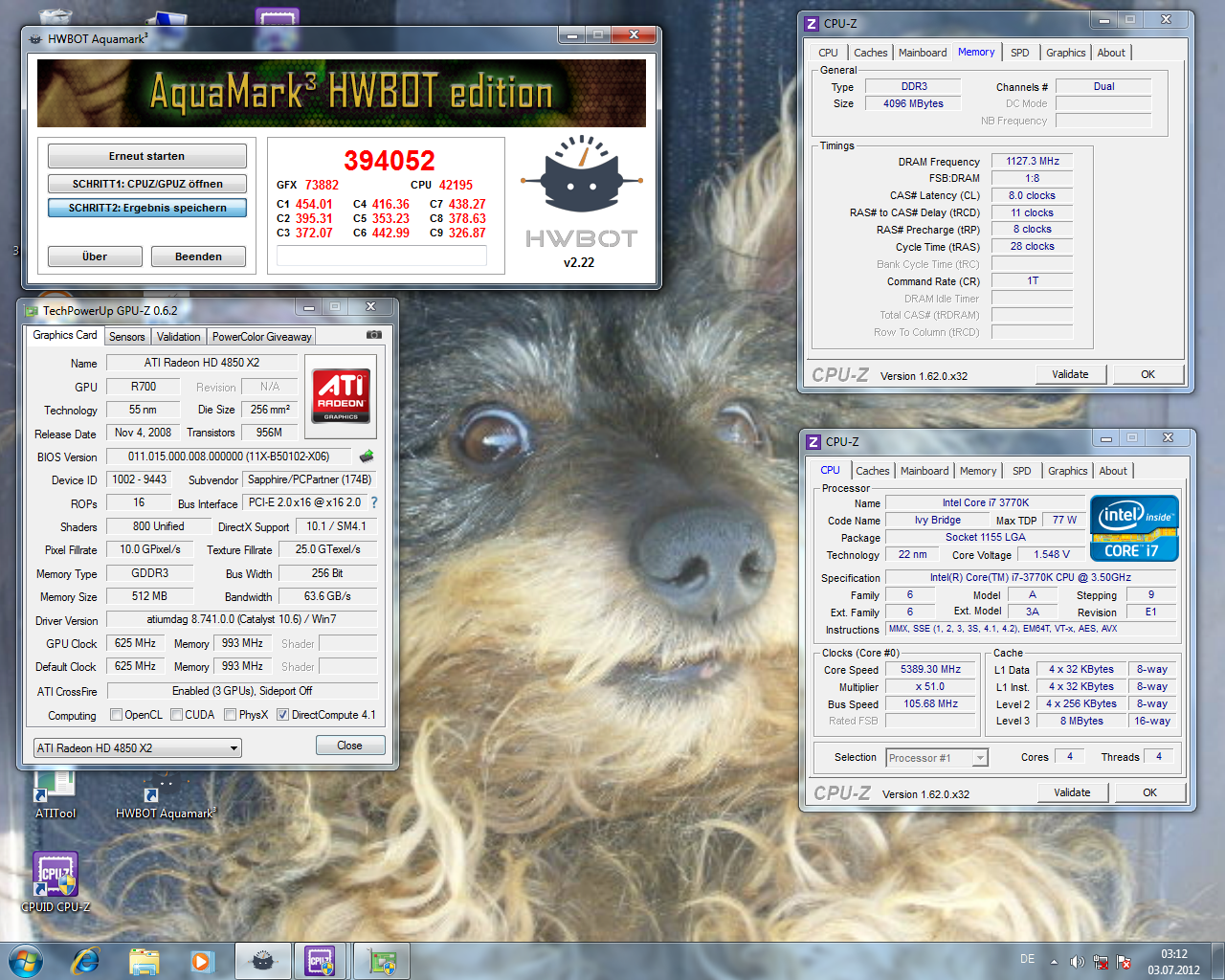Viewport: 1225px width, 980px height.
Task: Switch to HWBOT Aquamark taskbar button
Action: pyautogui.click(x=263, y=961)
